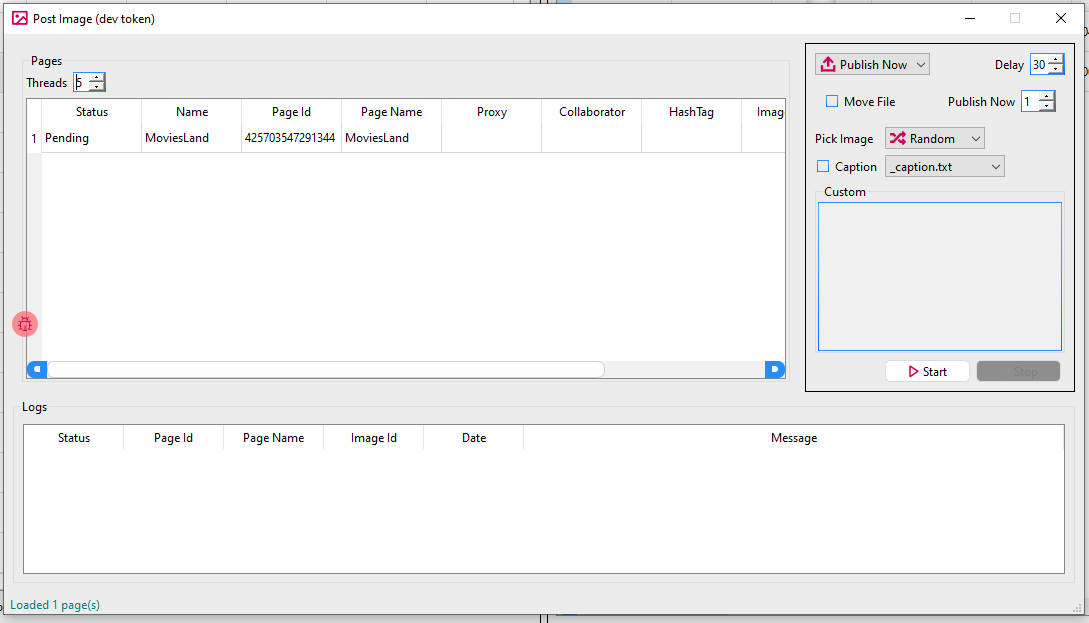Screen dimensions: 1089x623
Task: Enable the Move File checkbox
Action: (831, 101)
